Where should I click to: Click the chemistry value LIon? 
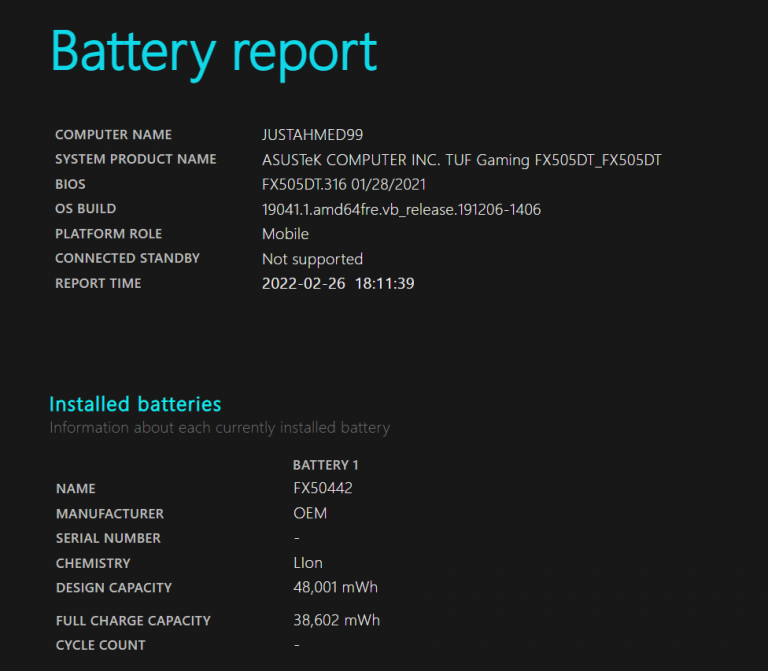click(307, 564)
